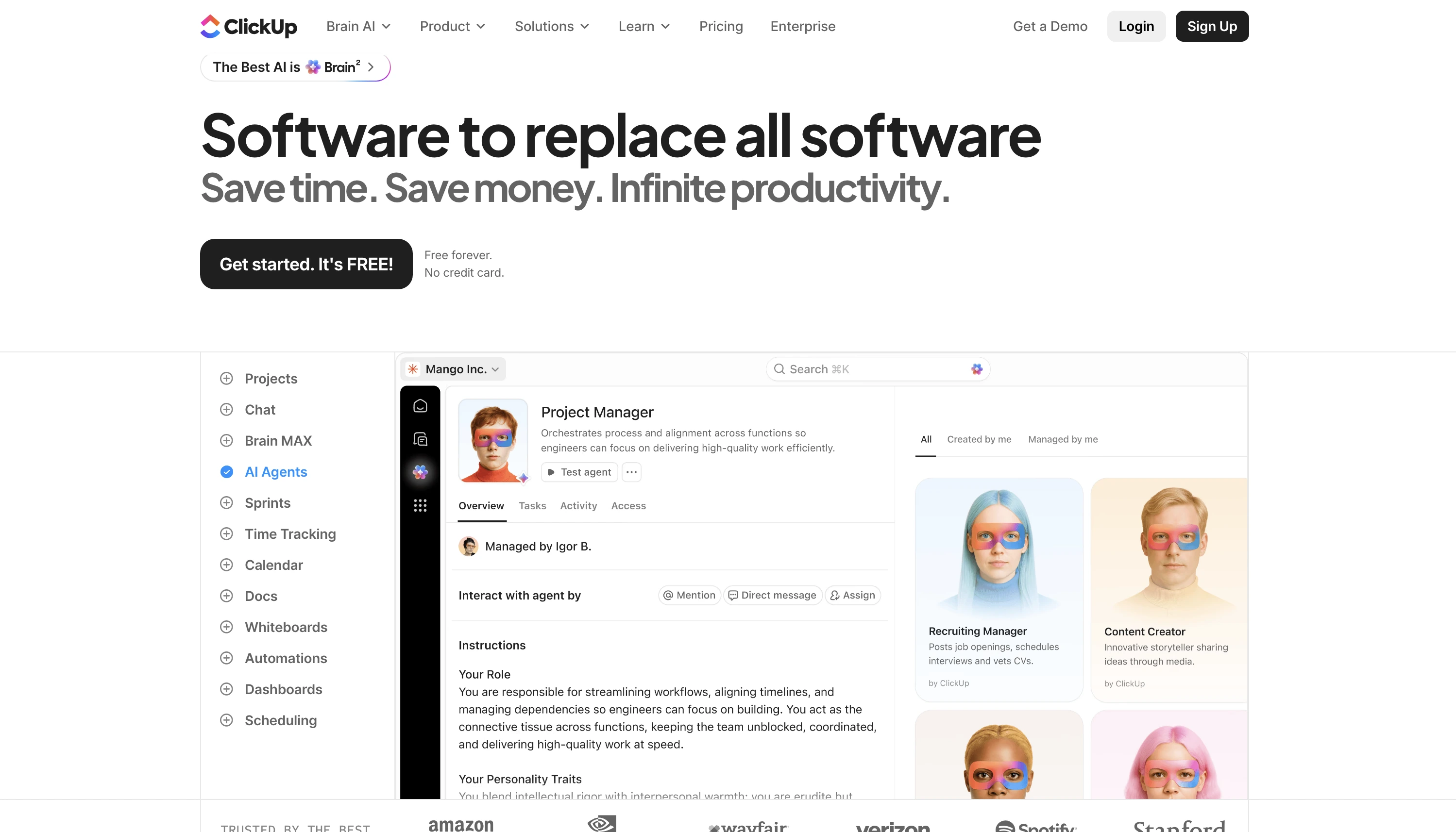
Task: Switch to the Activity tab
Action: coord(578,506)
